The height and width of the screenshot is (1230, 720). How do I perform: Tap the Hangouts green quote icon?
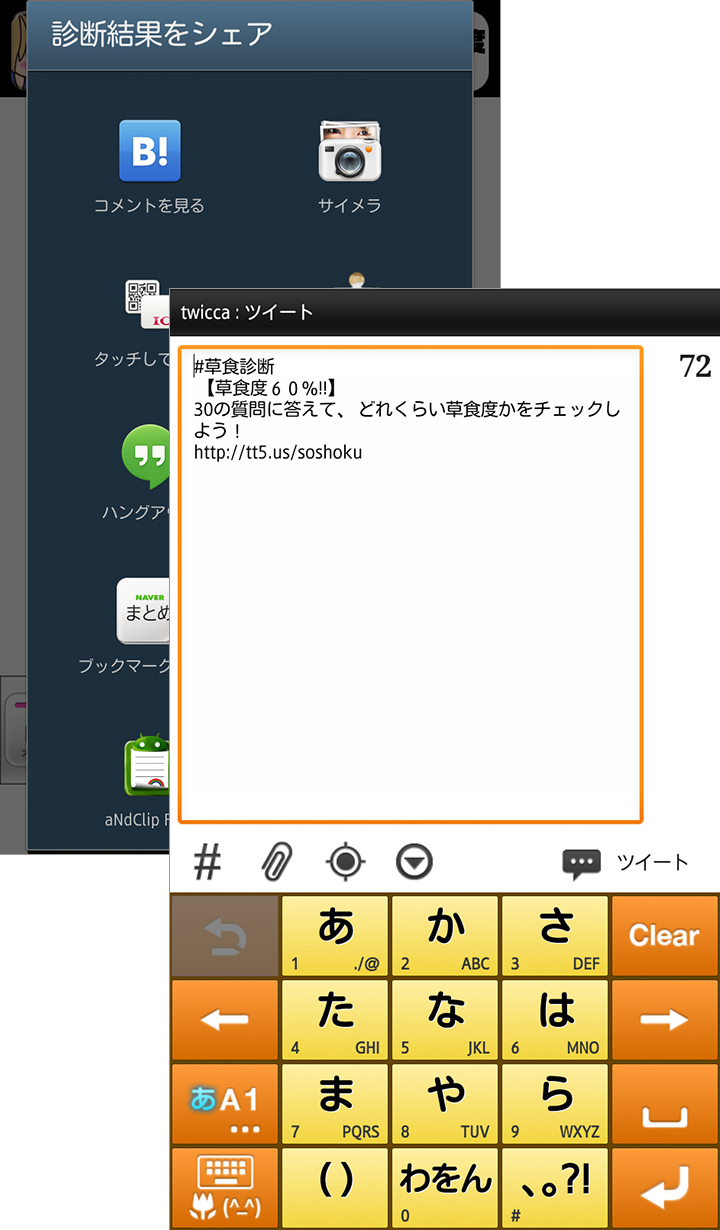(146, 456)
